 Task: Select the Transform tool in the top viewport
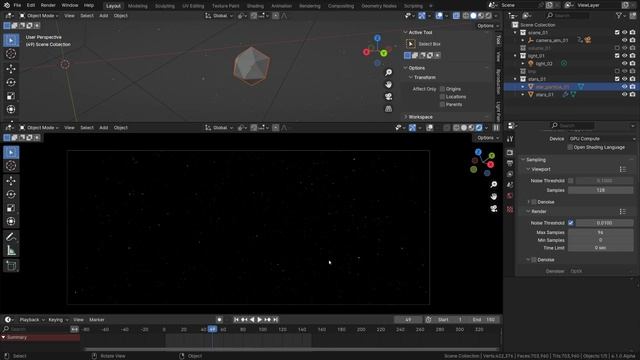(x=11, y=109)
